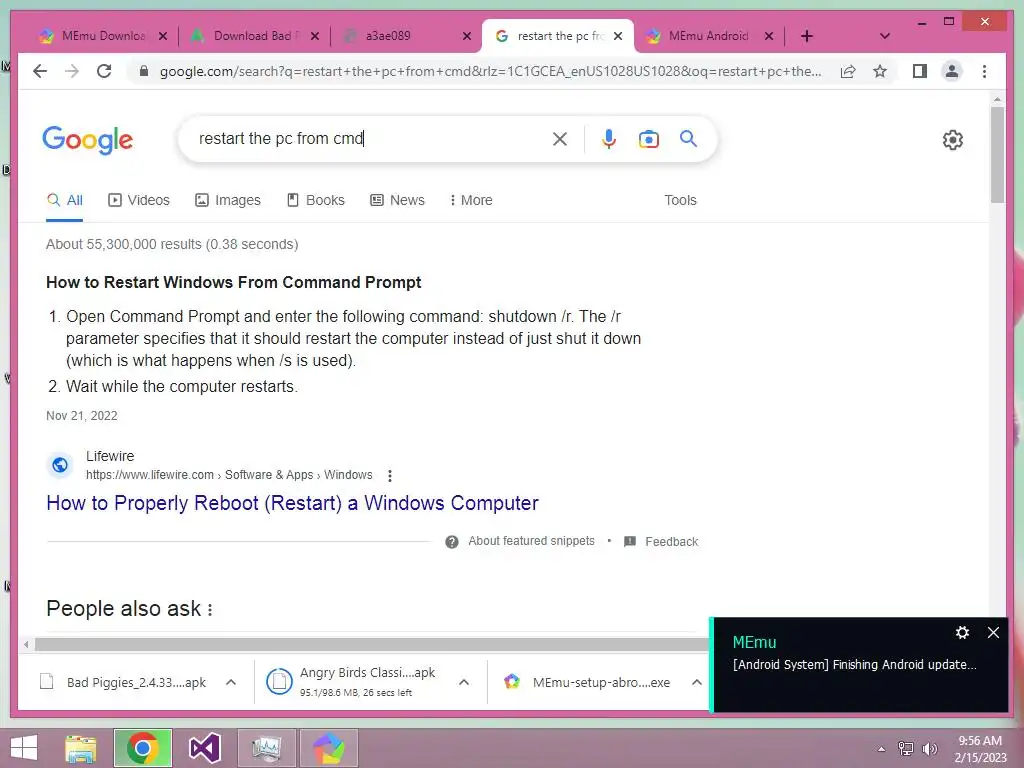Click the address bar URL

pos(490,71)
